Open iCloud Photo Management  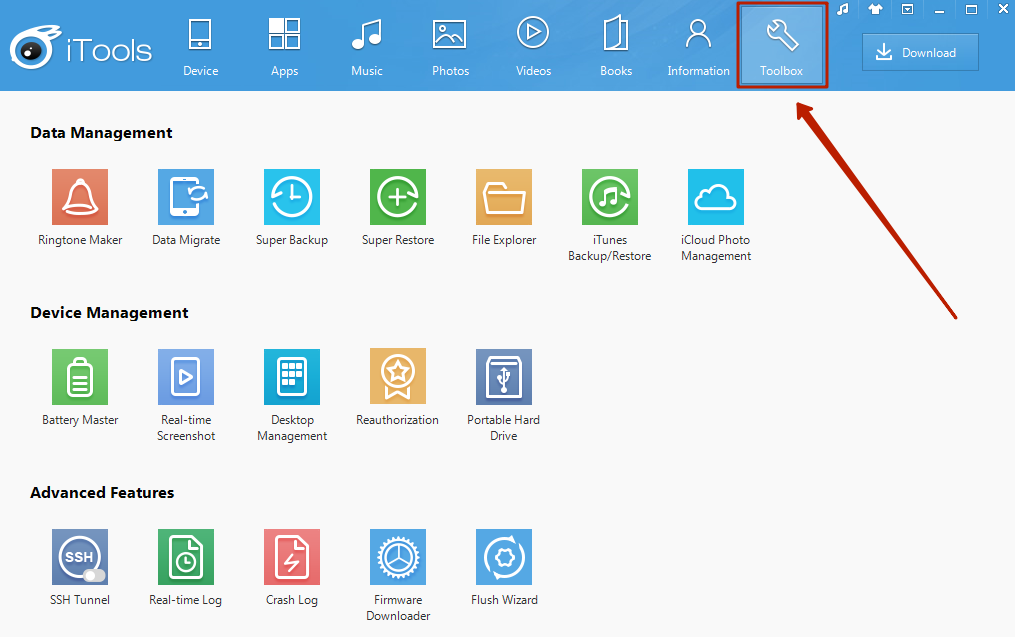tap(716, 197)
